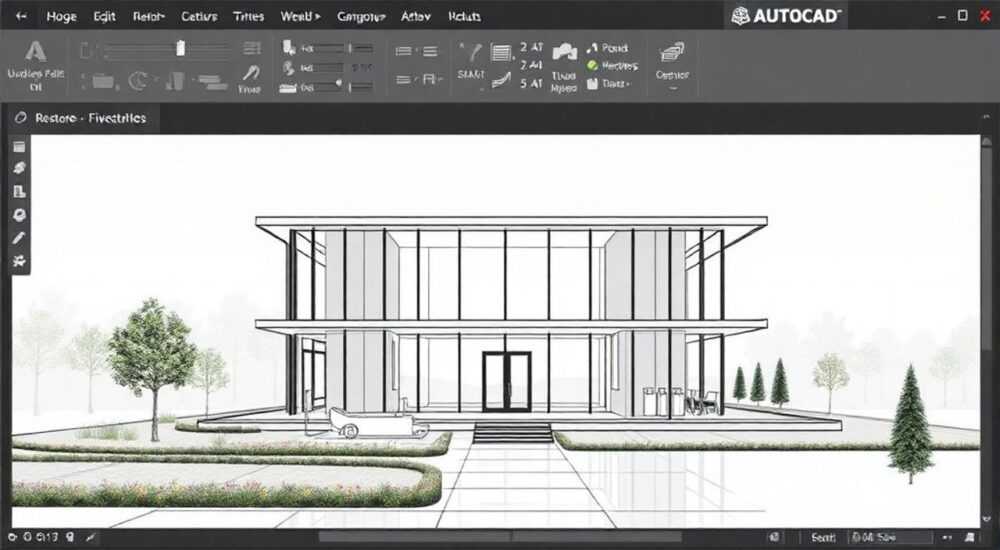Open the Hoge menu
This screenshot has width=1000, height=550.
coord(62,17)
